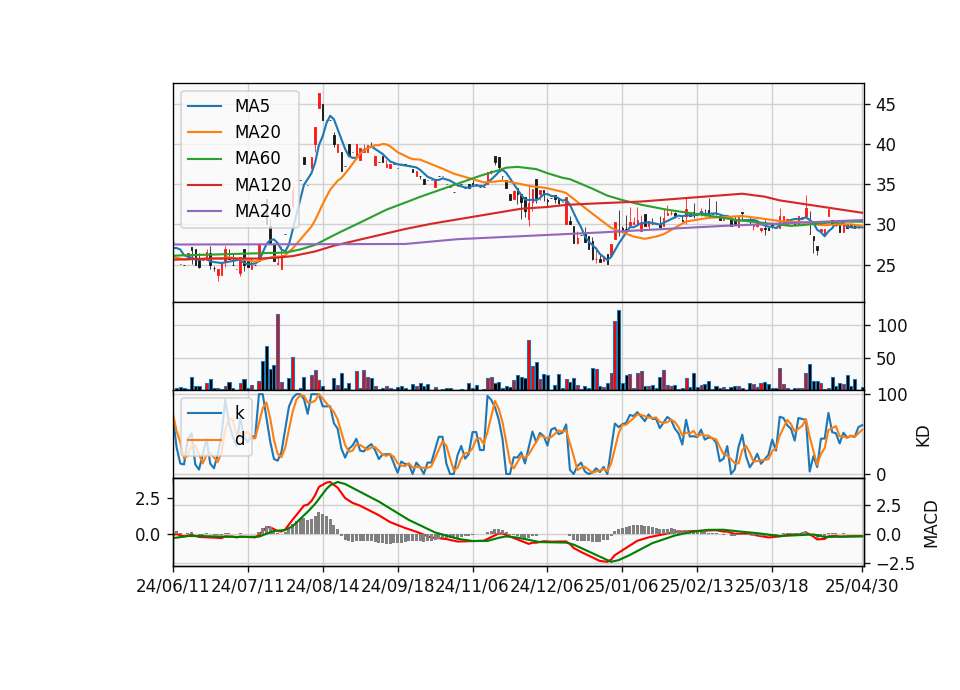Click the 100 tick on the volume panel axis
Screen dimensions: 960x690
coord(891,326)
